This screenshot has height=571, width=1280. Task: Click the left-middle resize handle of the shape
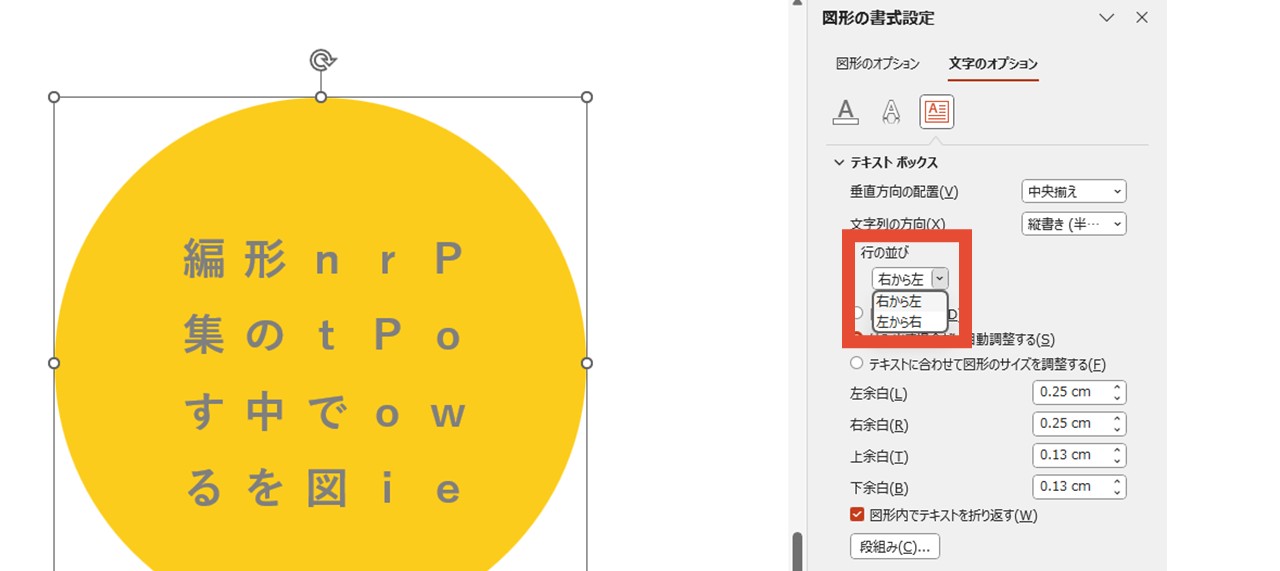point(54,363)
